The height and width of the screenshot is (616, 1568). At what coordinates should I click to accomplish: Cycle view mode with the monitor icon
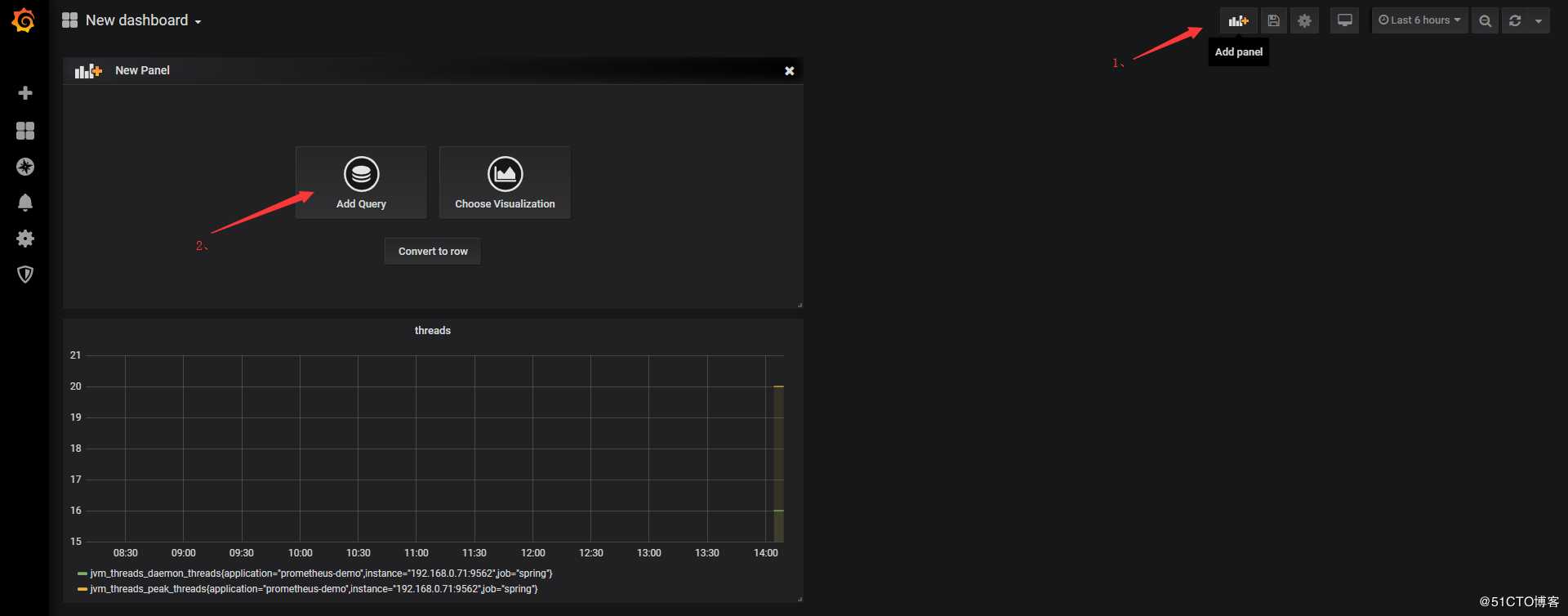[x=1344, y=20]
